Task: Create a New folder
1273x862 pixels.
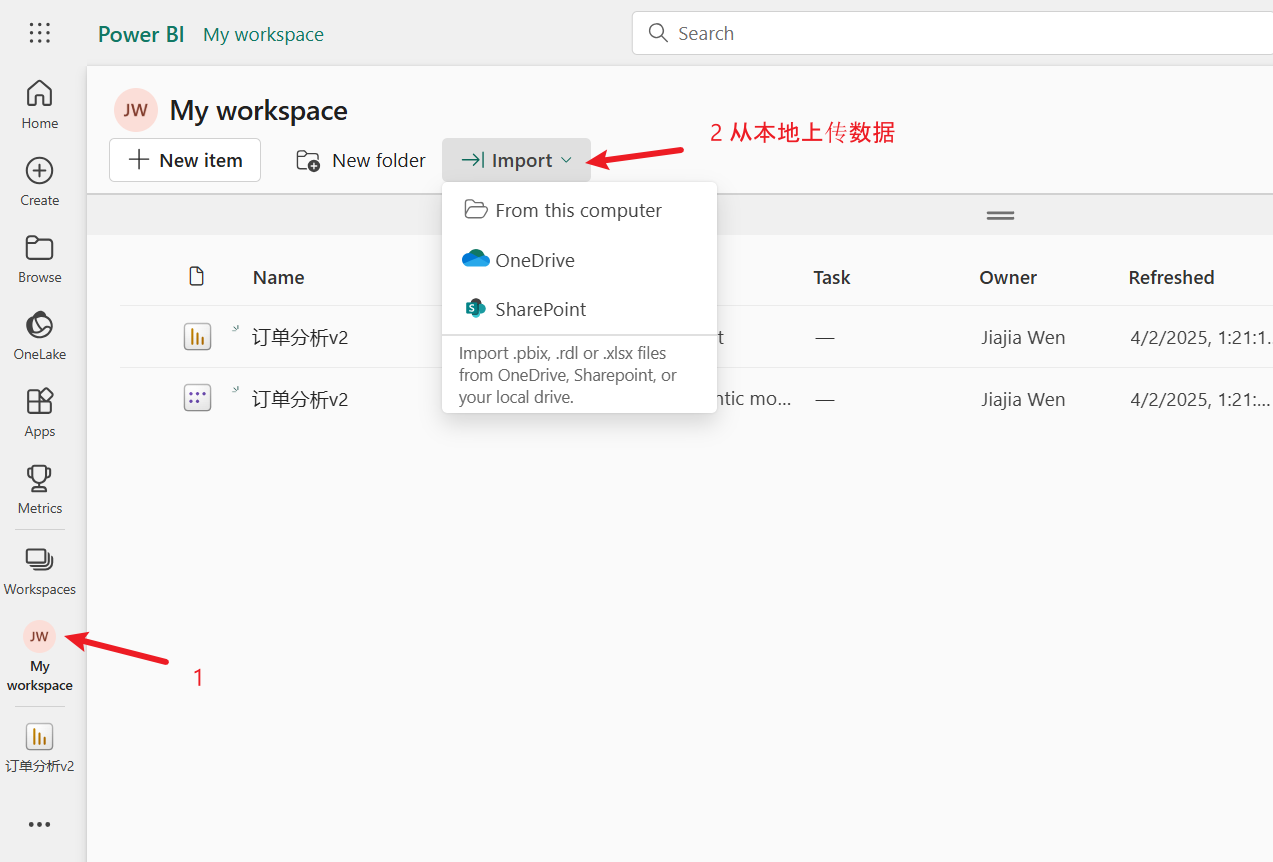Action: pos(361,160)
